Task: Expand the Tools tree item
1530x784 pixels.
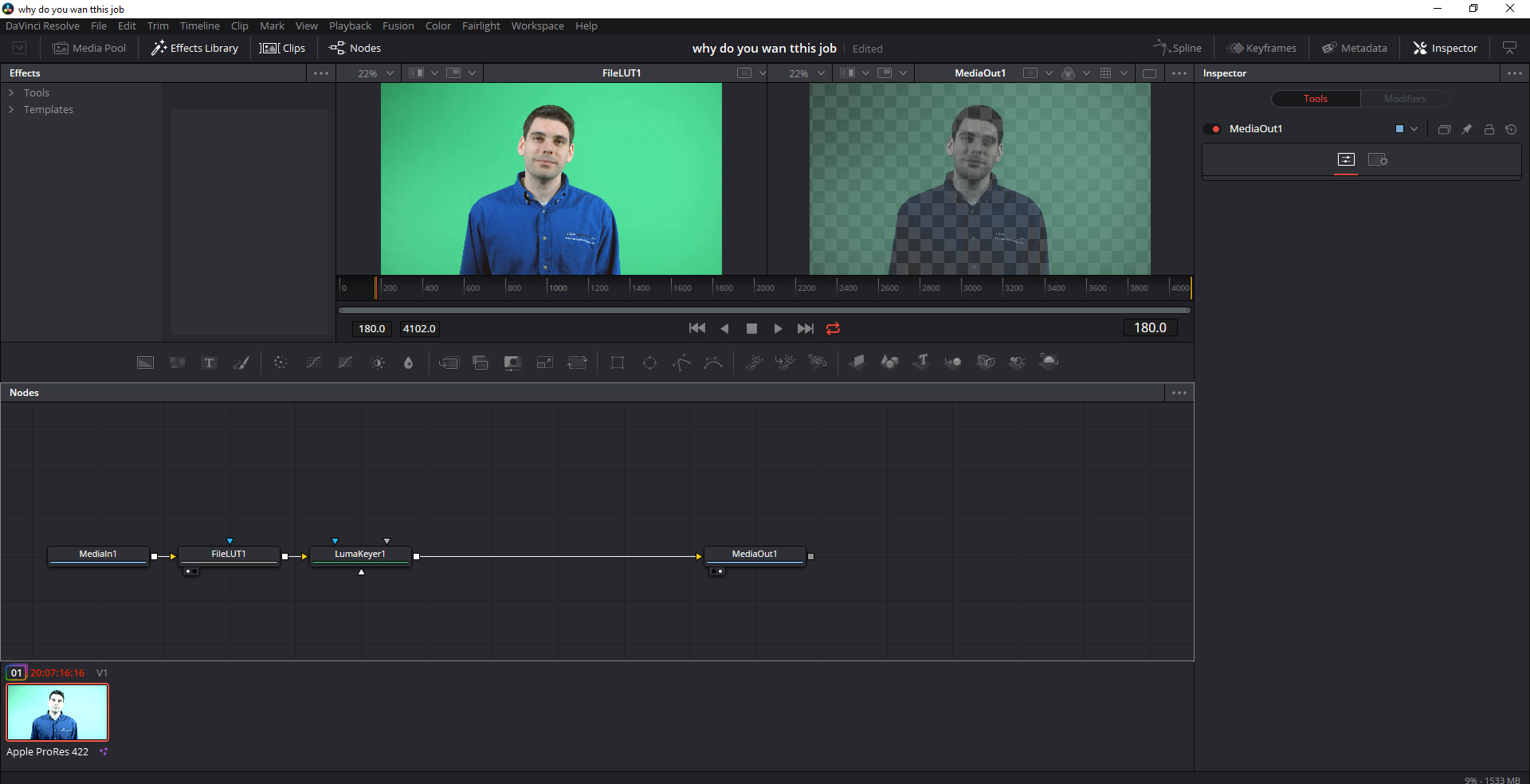Action: pyautogui.click(x=11, y=93)
